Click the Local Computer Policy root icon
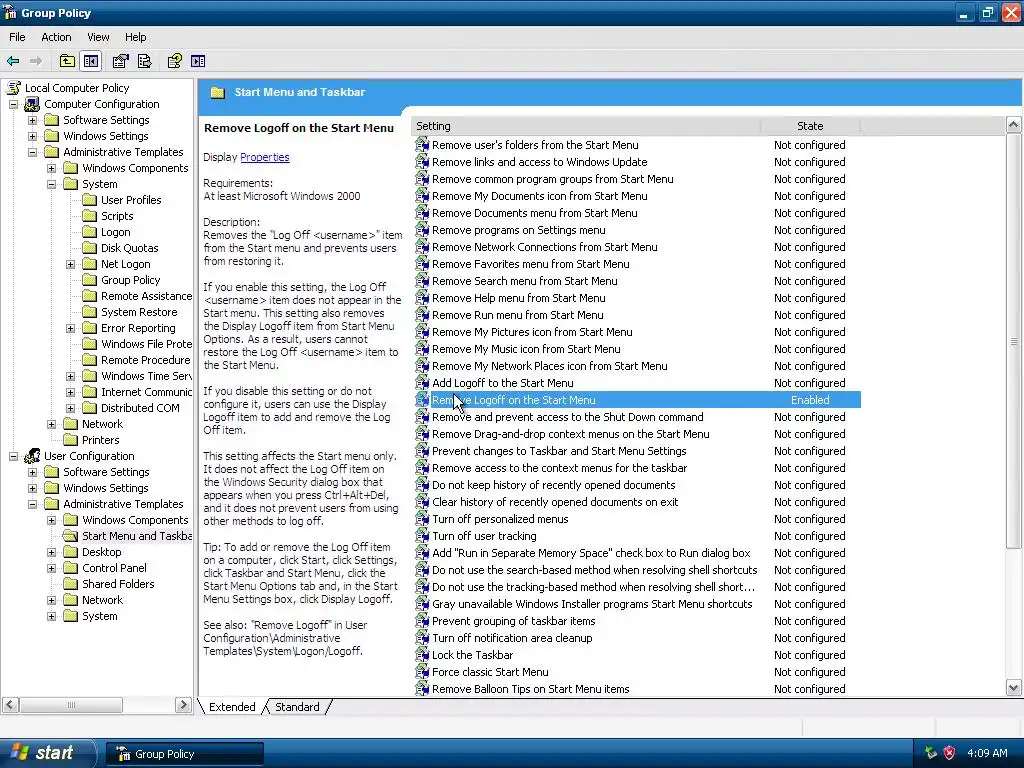Image resolution: width=1024 pixels, height=768 pixels. pos(14,88)
